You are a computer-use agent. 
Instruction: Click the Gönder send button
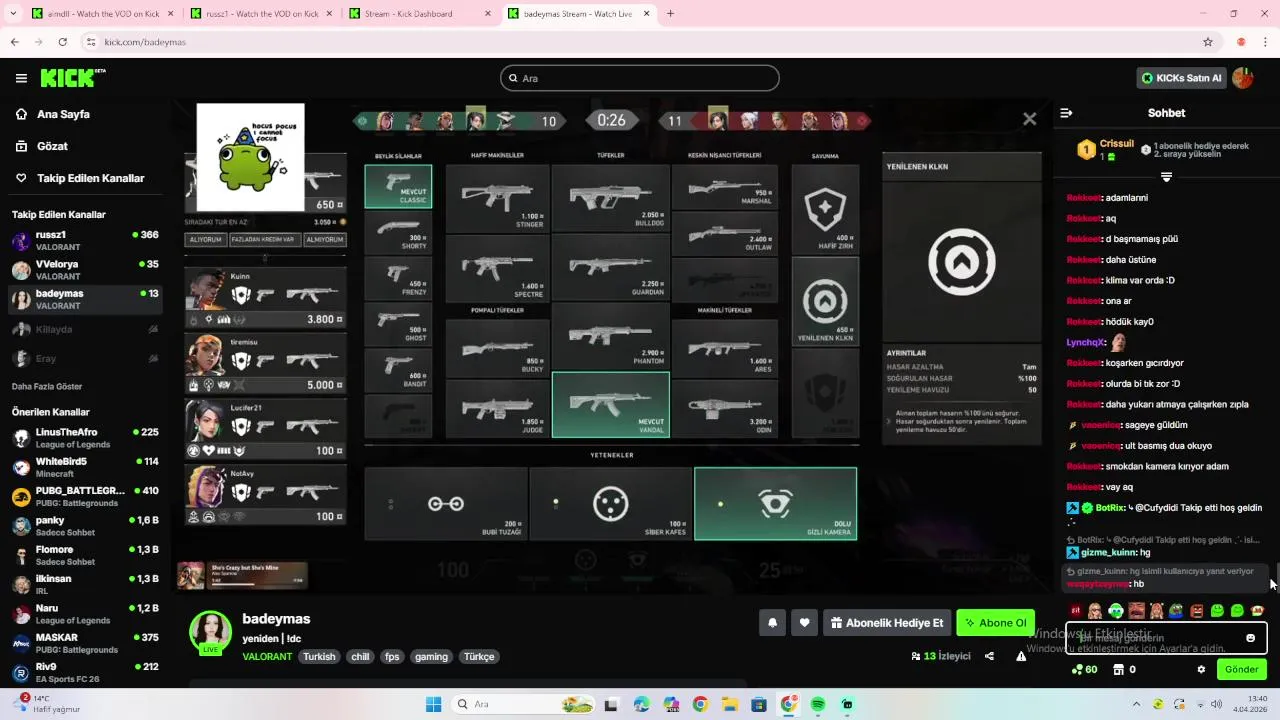pos(1241,669)
